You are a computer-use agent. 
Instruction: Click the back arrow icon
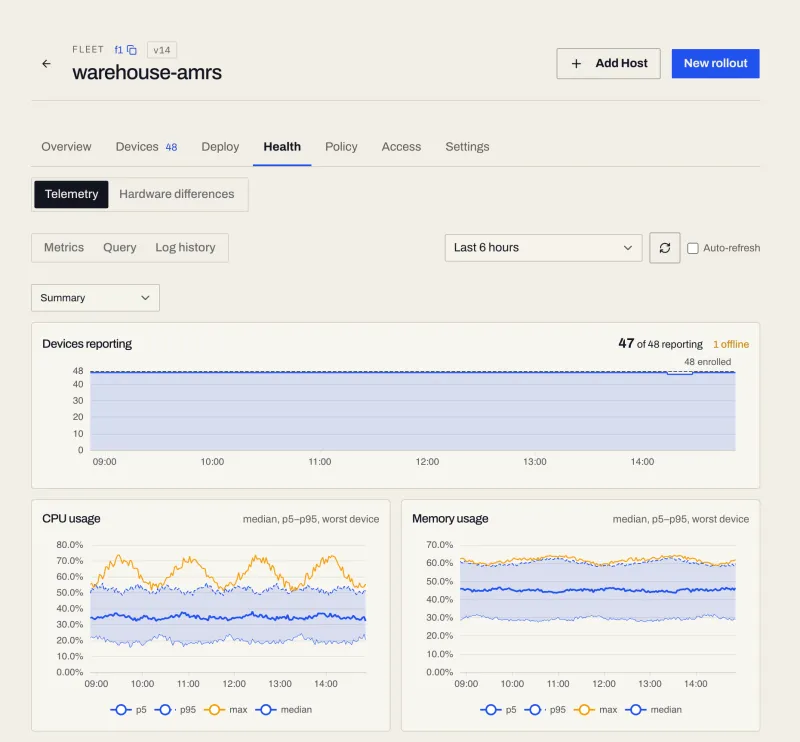point(46,64)
